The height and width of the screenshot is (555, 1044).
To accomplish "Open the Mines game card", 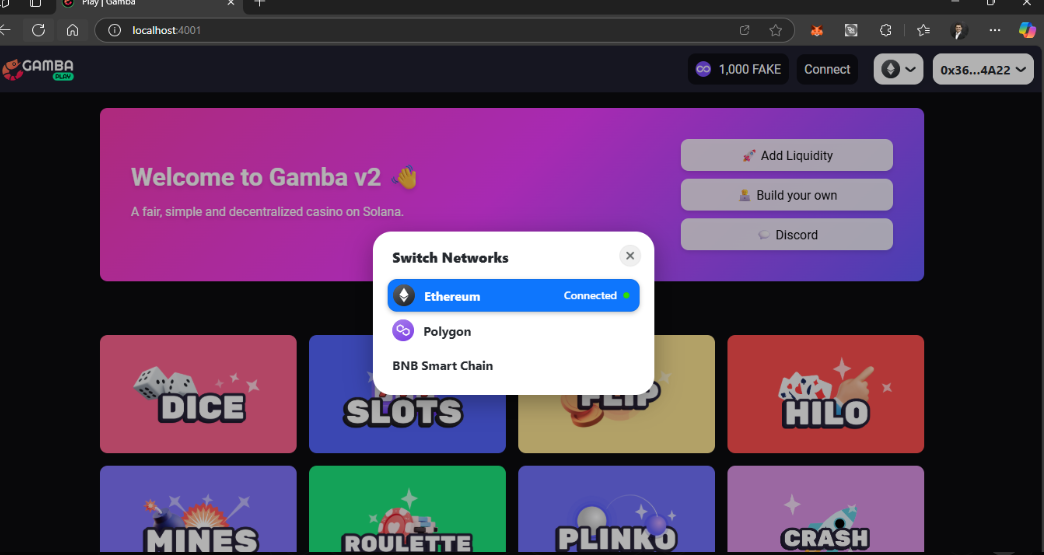I will tap(198, 509).
